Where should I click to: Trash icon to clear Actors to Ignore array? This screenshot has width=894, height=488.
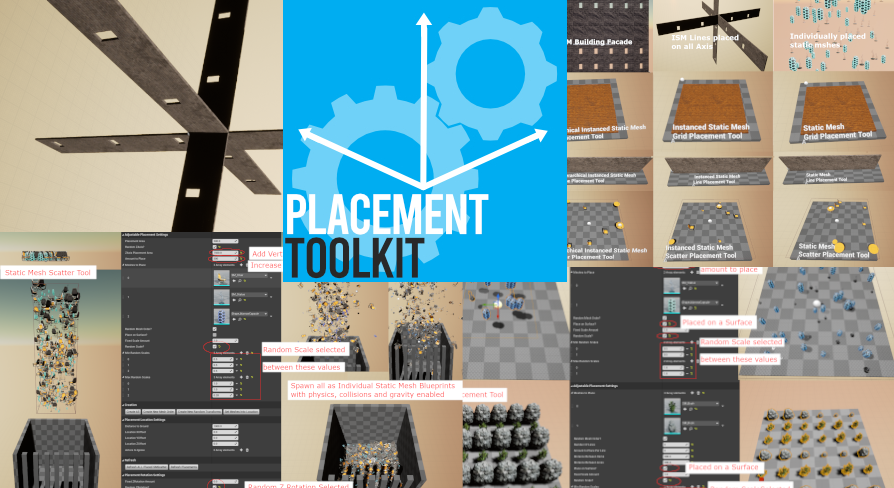click(x=247, y=450)
